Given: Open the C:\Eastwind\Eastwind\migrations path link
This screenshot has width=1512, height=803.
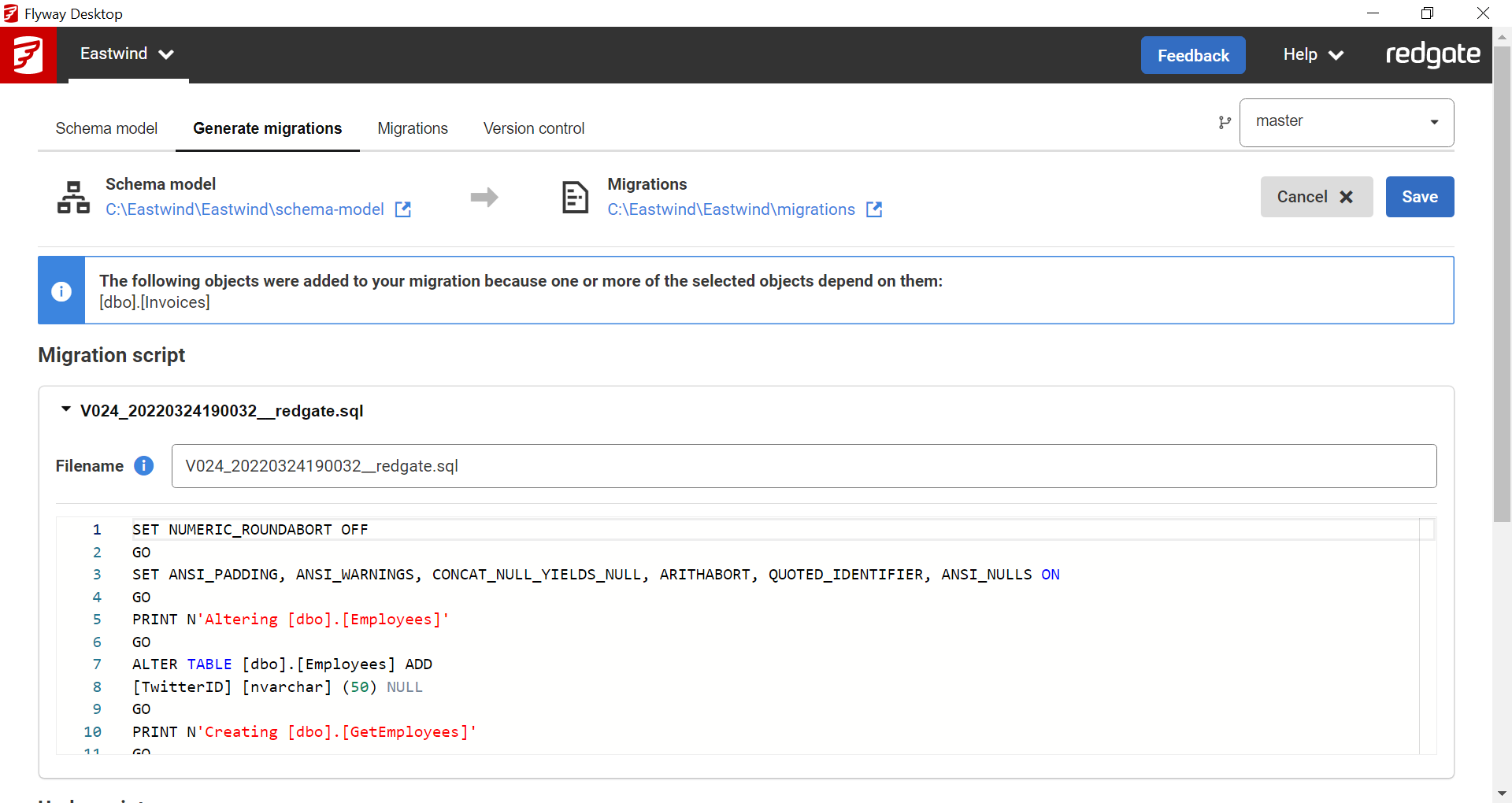Looking at the screenshot, I should tap(731, 209).
